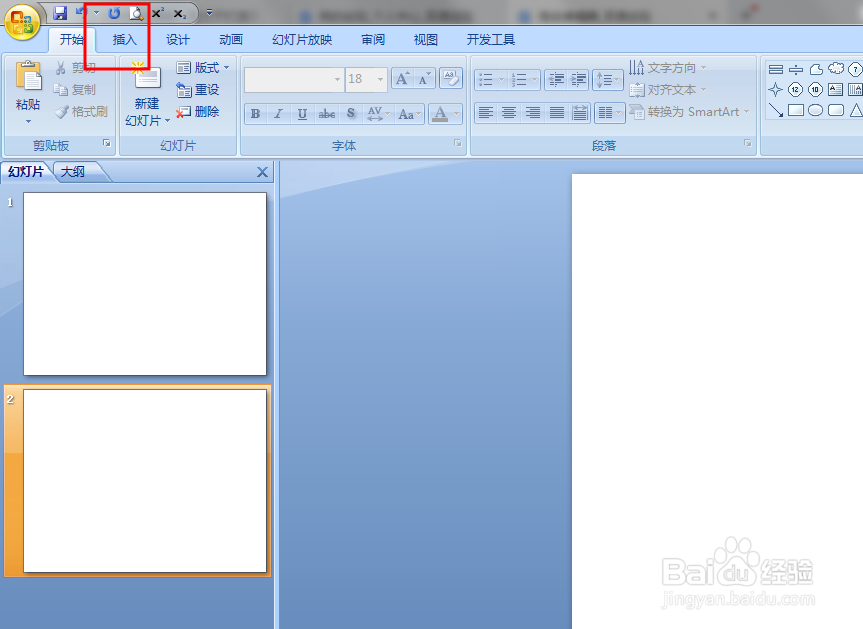Open the 插入 ribbon tab

pyautogui.click(x=124, y=40)
